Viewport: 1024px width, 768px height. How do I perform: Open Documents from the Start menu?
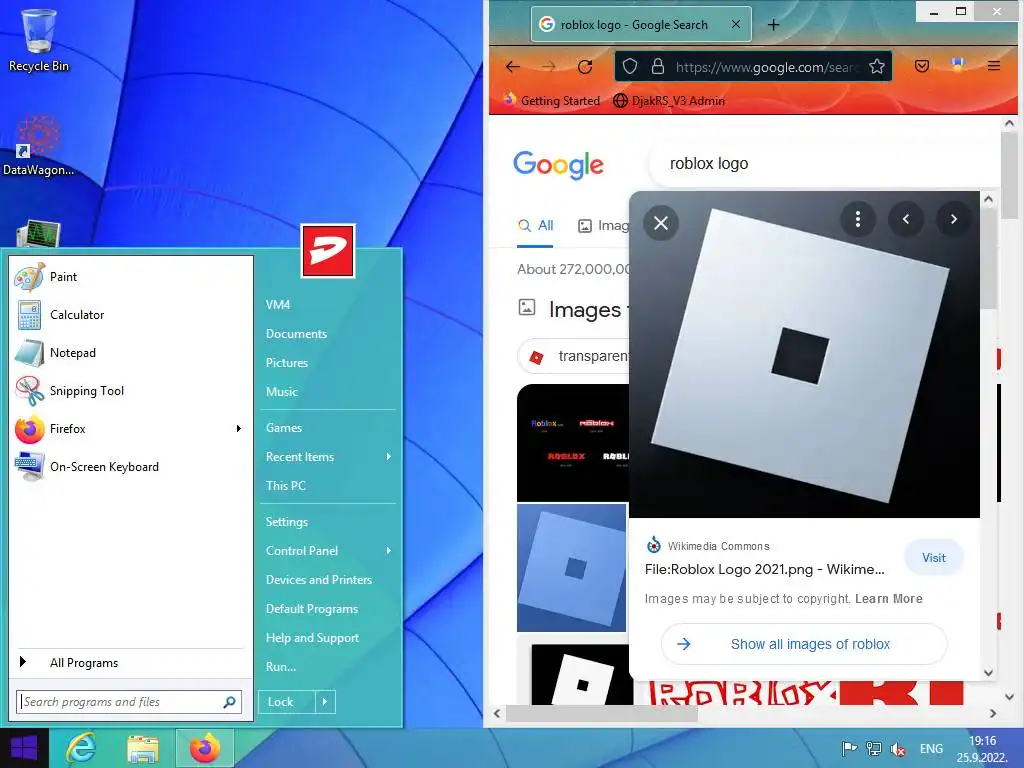point(296,334)
